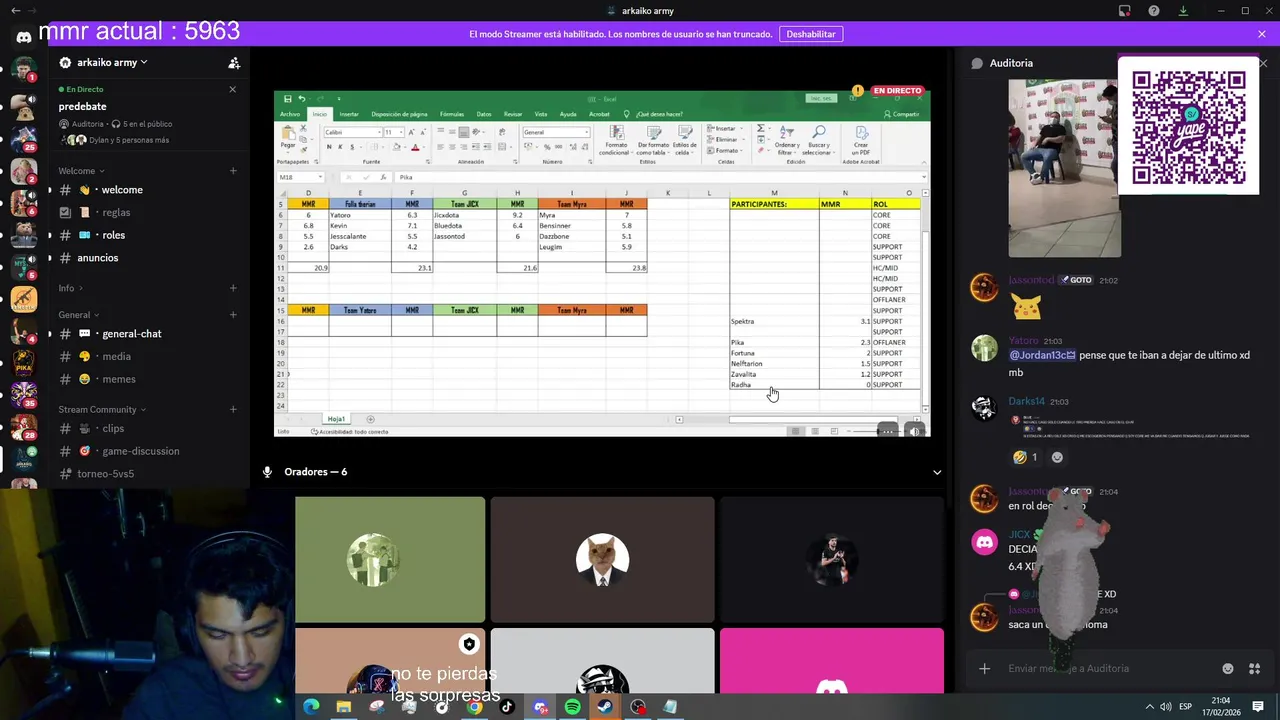Show hidden taskbar tray icons chevron
This screenshot has width=1280, height=720.
click(1149, 707)
